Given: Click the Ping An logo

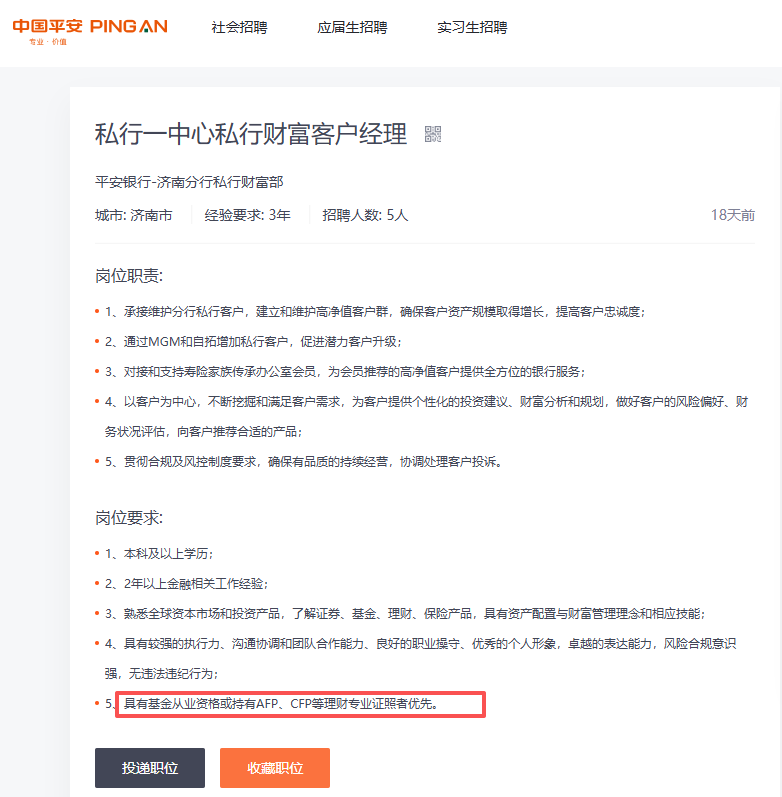Looking at the screenshot, I should tap(90, 28).
